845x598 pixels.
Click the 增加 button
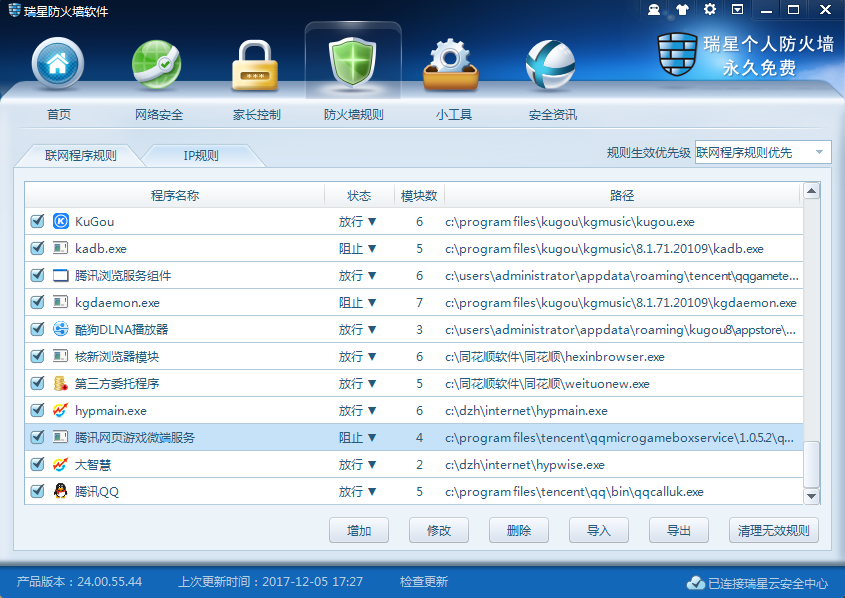click(x=359, y=530)
